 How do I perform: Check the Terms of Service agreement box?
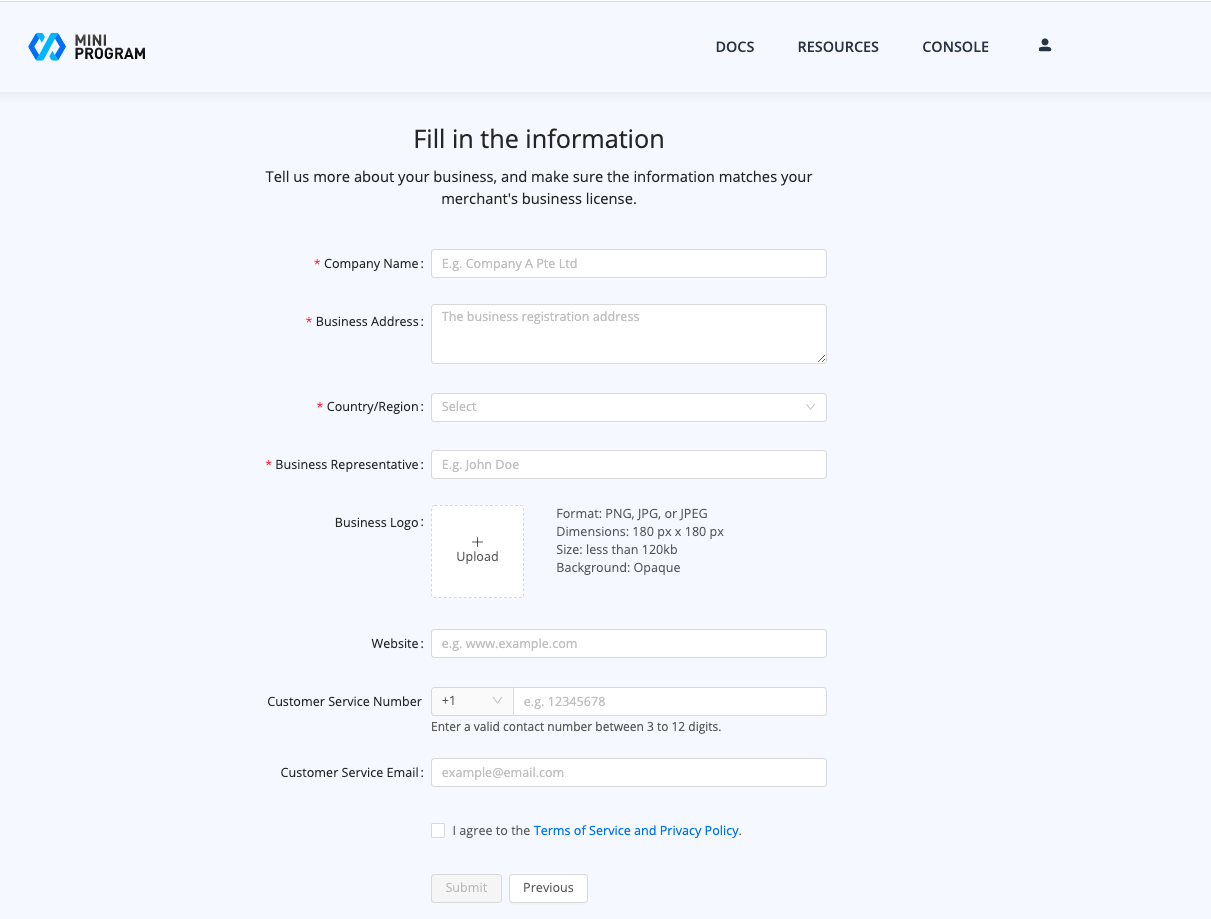click(438, 830)
